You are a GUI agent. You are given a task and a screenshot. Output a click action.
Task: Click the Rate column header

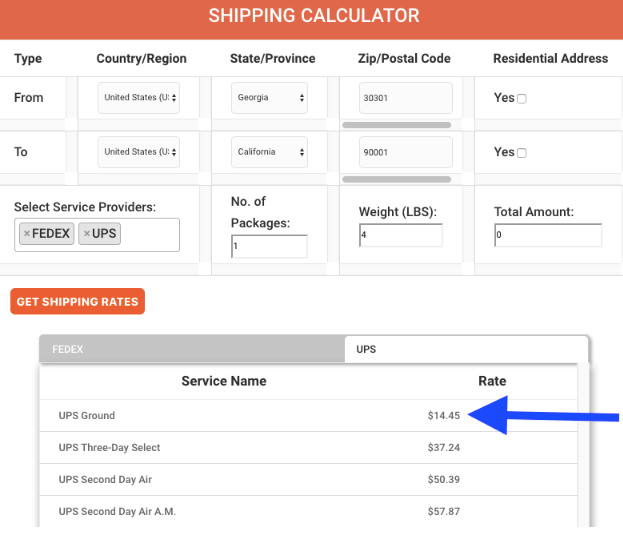(492, 381)
